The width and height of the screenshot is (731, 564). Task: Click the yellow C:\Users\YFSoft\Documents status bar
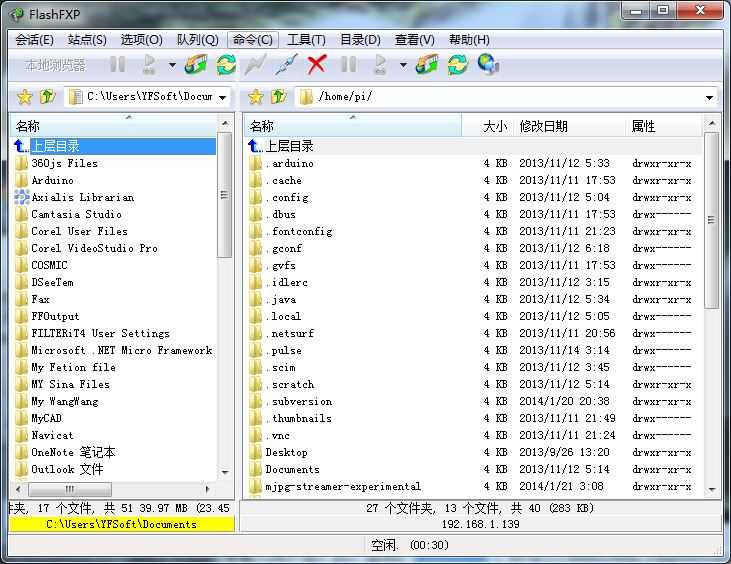122,524
